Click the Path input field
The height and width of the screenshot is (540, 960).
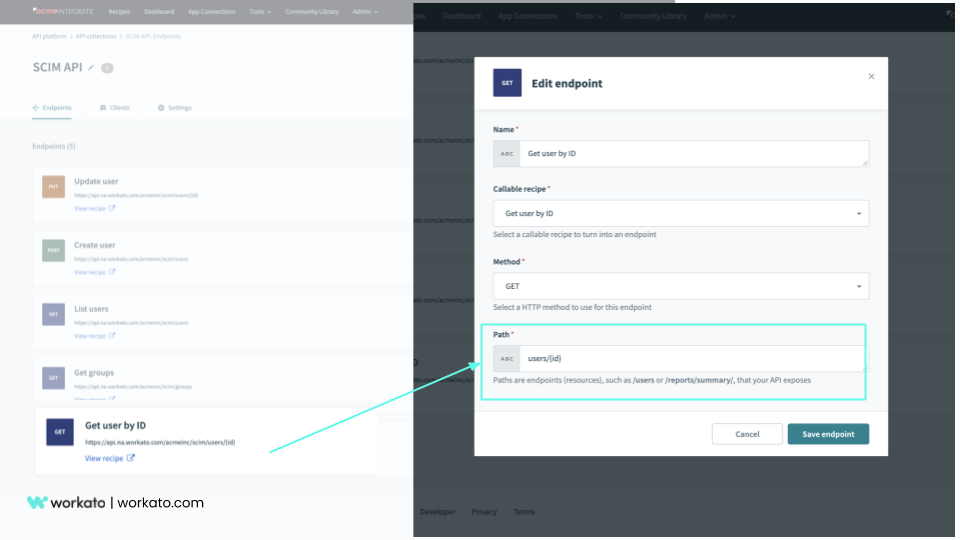[694, 359]
